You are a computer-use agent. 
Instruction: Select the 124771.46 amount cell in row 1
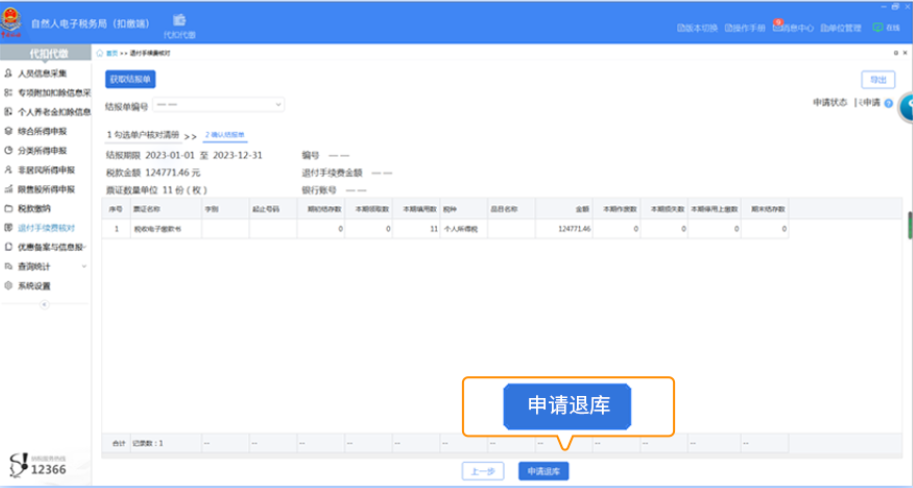[x=564, y=229]
